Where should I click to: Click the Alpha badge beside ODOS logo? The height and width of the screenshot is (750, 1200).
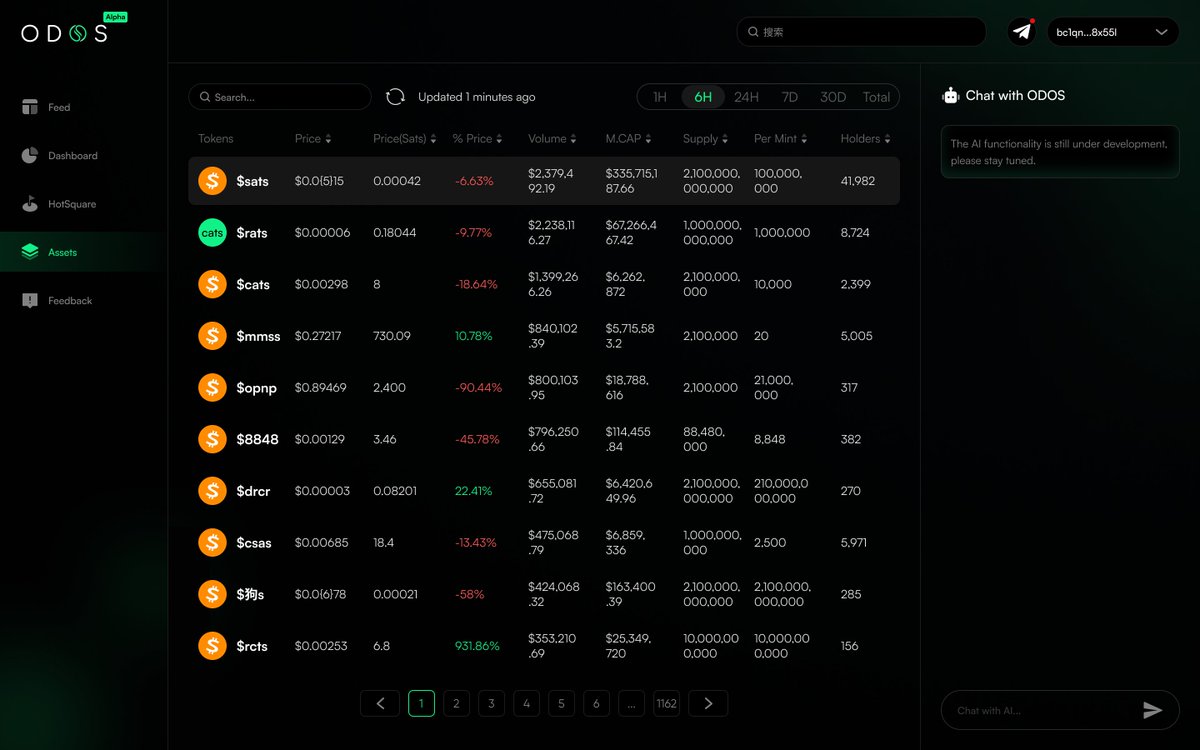point(116,17)
